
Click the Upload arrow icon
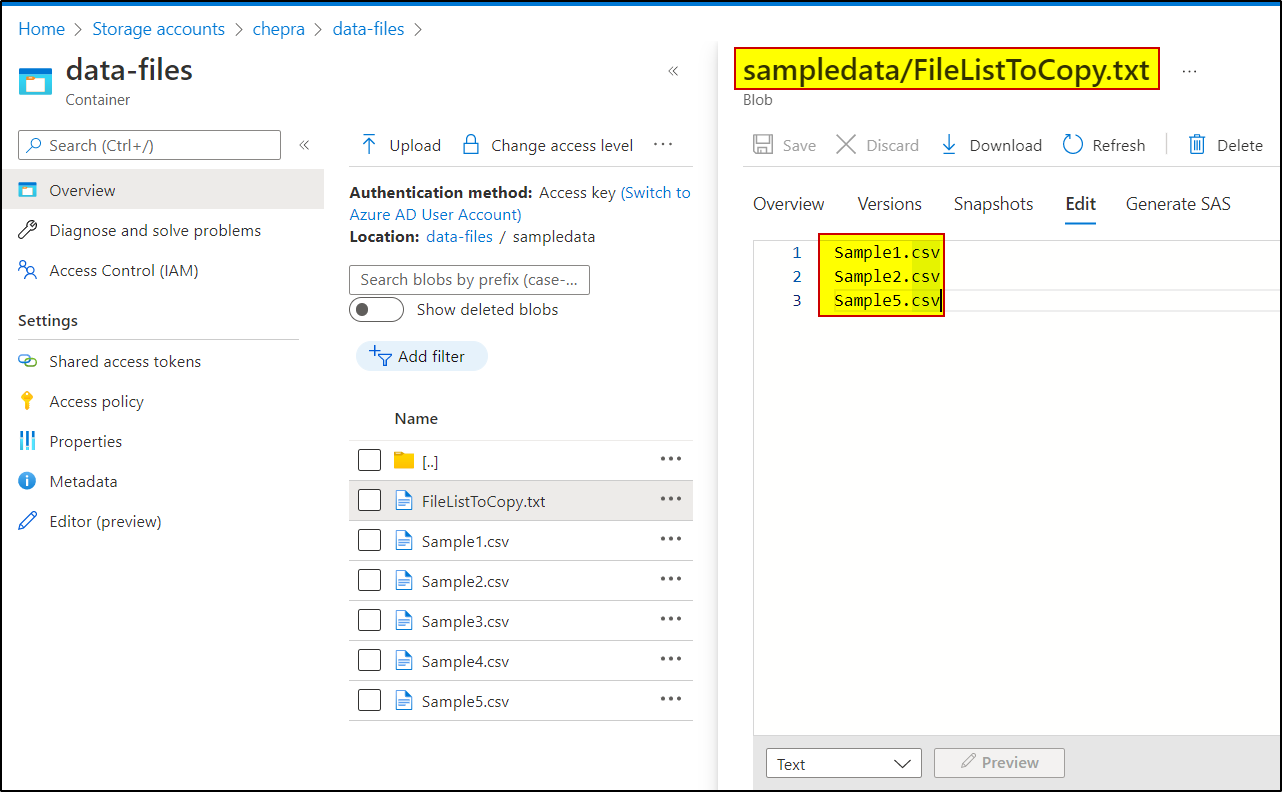point(369,145)
